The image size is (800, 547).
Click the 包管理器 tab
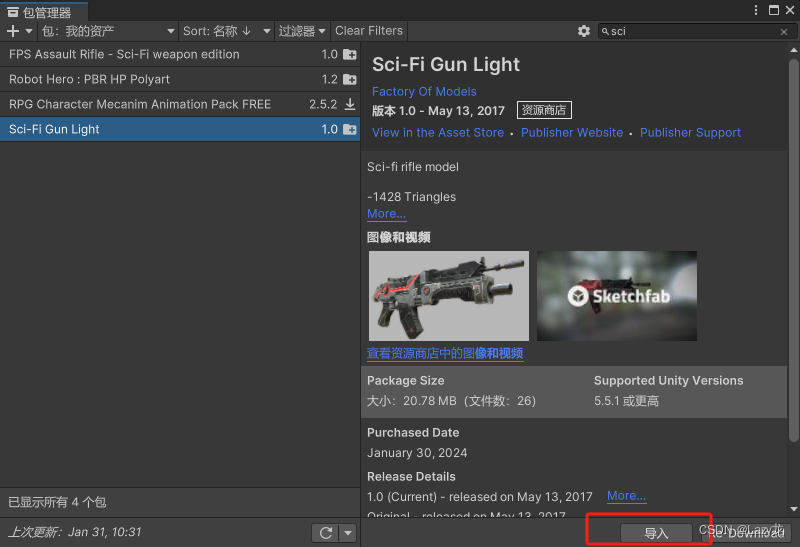pos(45,12)
